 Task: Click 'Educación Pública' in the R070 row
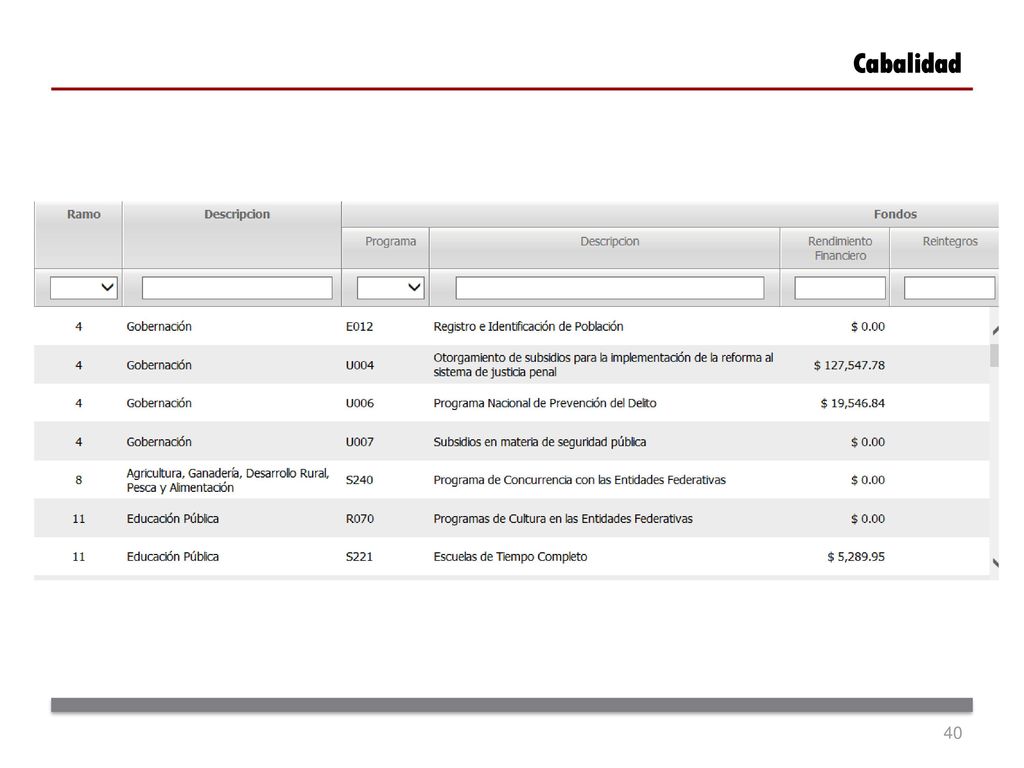coord(172,519)
